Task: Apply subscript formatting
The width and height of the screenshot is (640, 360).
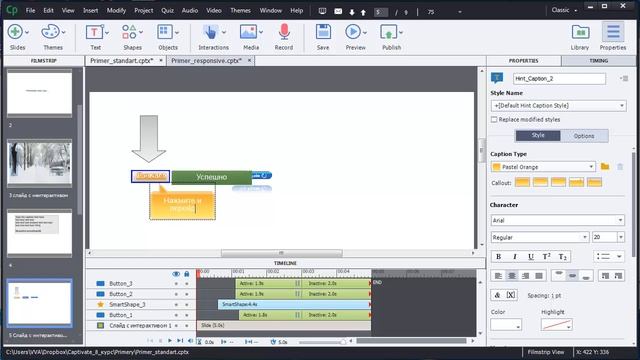Action: click(562, 257)
